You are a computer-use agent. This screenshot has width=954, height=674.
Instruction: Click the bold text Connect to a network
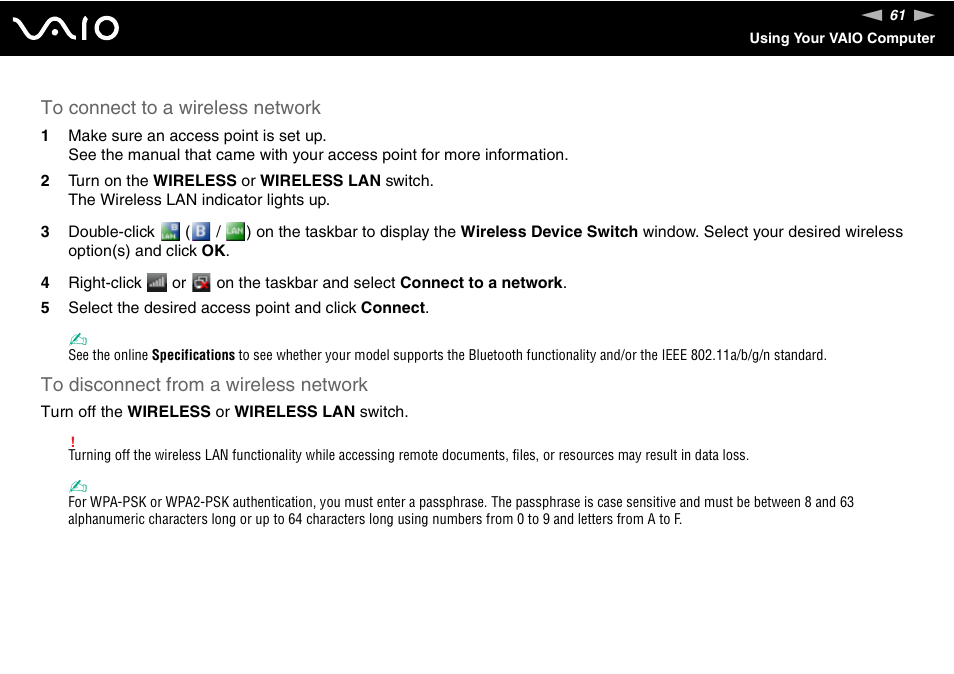(x=481, y=283)
